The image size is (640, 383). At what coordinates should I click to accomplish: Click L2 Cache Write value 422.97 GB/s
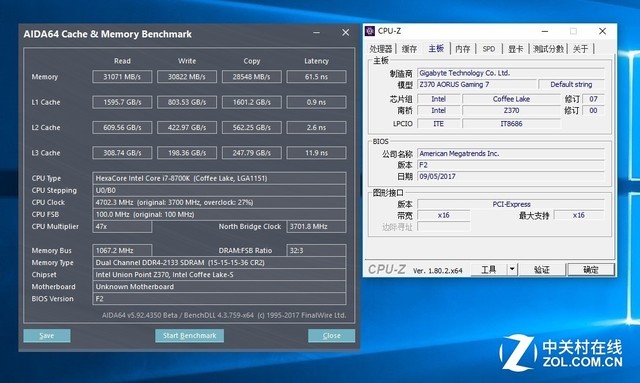click(x=187, y=127)
